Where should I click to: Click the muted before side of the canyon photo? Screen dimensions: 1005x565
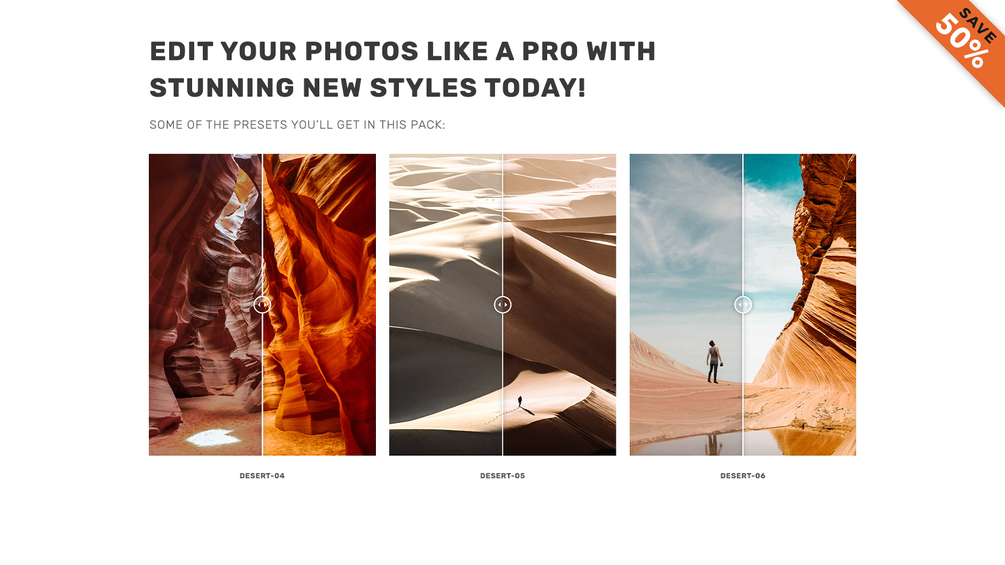(205, 305)
